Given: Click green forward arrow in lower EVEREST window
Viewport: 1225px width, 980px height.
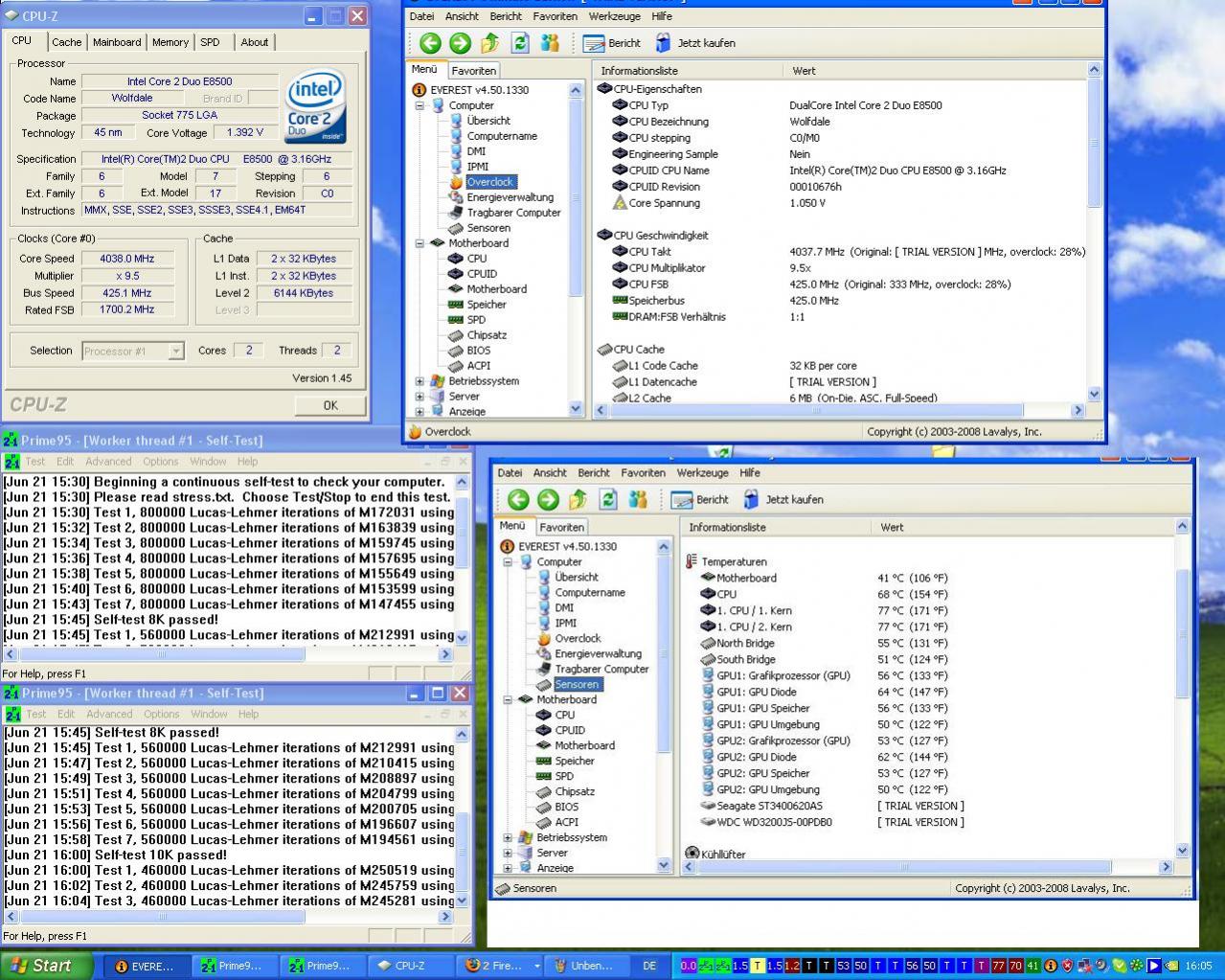Looking at the screenshot, I should tap(548, 499).
